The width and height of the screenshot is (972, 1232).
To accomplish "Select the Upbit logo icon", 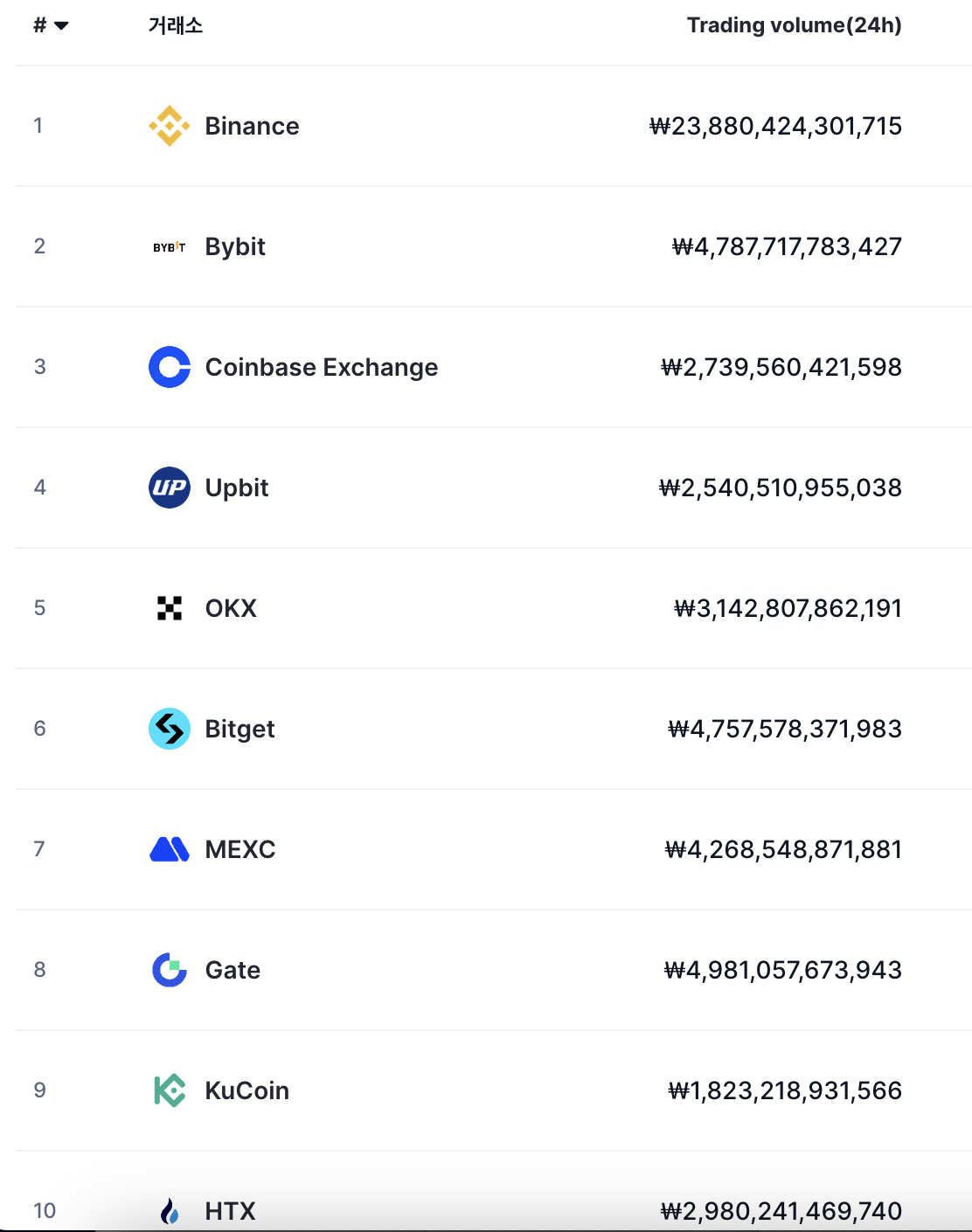I will tap(170, 488).
